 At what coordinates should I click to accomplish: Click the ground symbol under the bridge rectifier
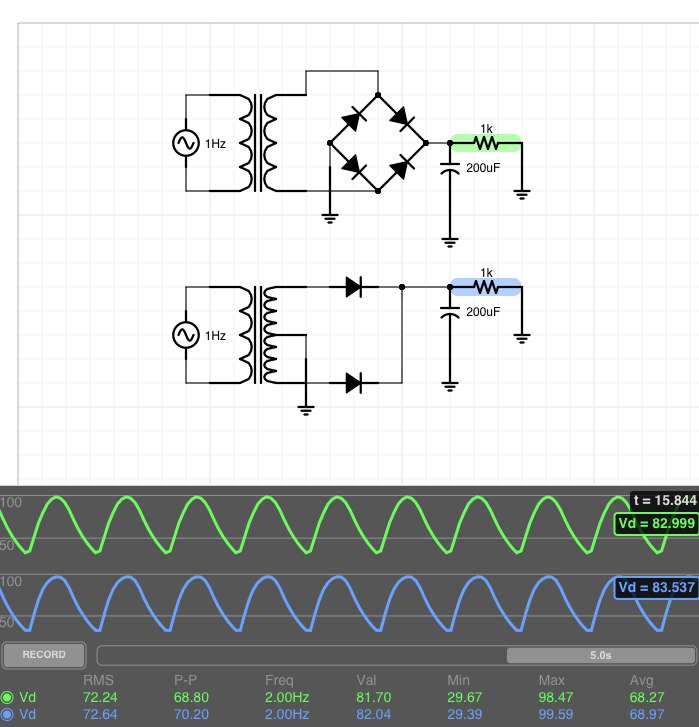click(329, 216)
